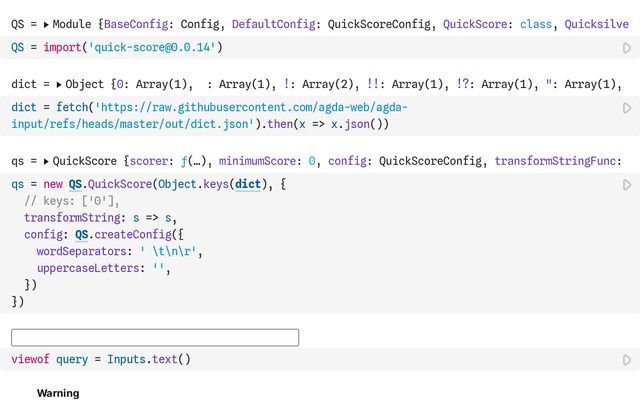Expand the dict Object output

click(58, 85)
